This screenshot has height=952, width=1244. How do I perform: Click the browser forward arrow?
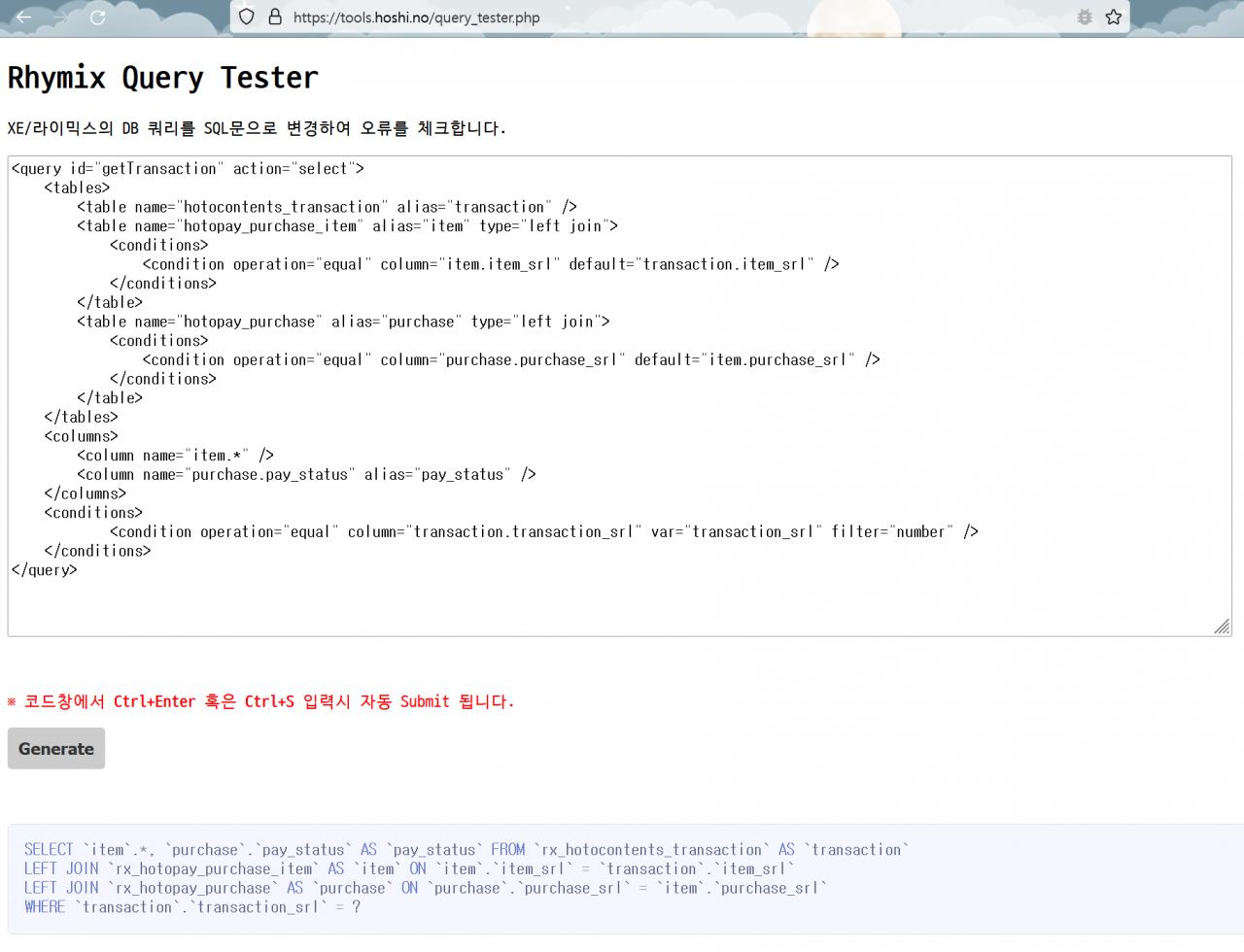click(60, 17)
